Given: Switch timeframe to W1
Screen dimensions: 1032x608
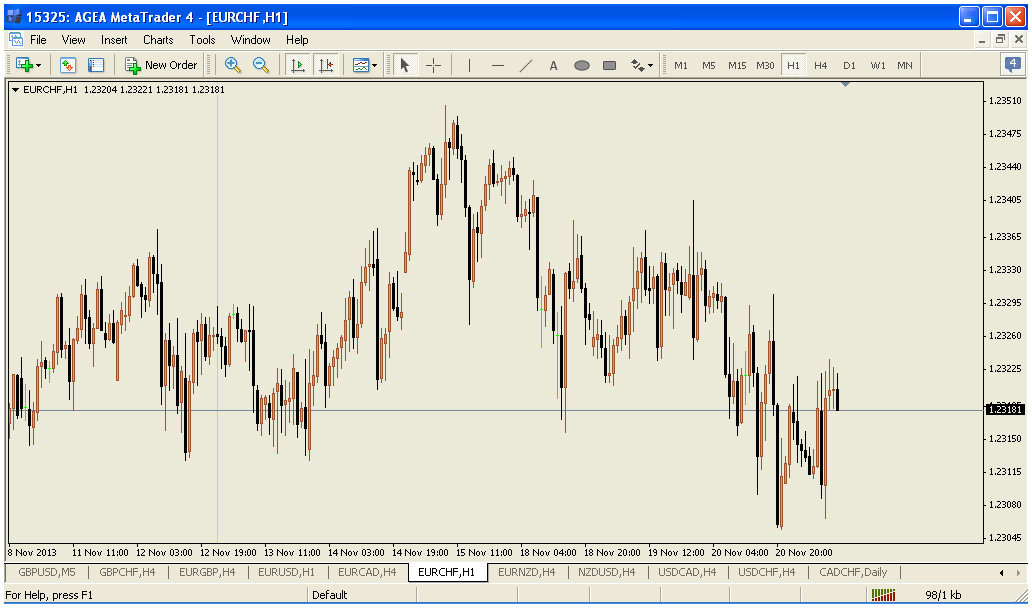Looking at the screenshot, I should coord(877,65).
